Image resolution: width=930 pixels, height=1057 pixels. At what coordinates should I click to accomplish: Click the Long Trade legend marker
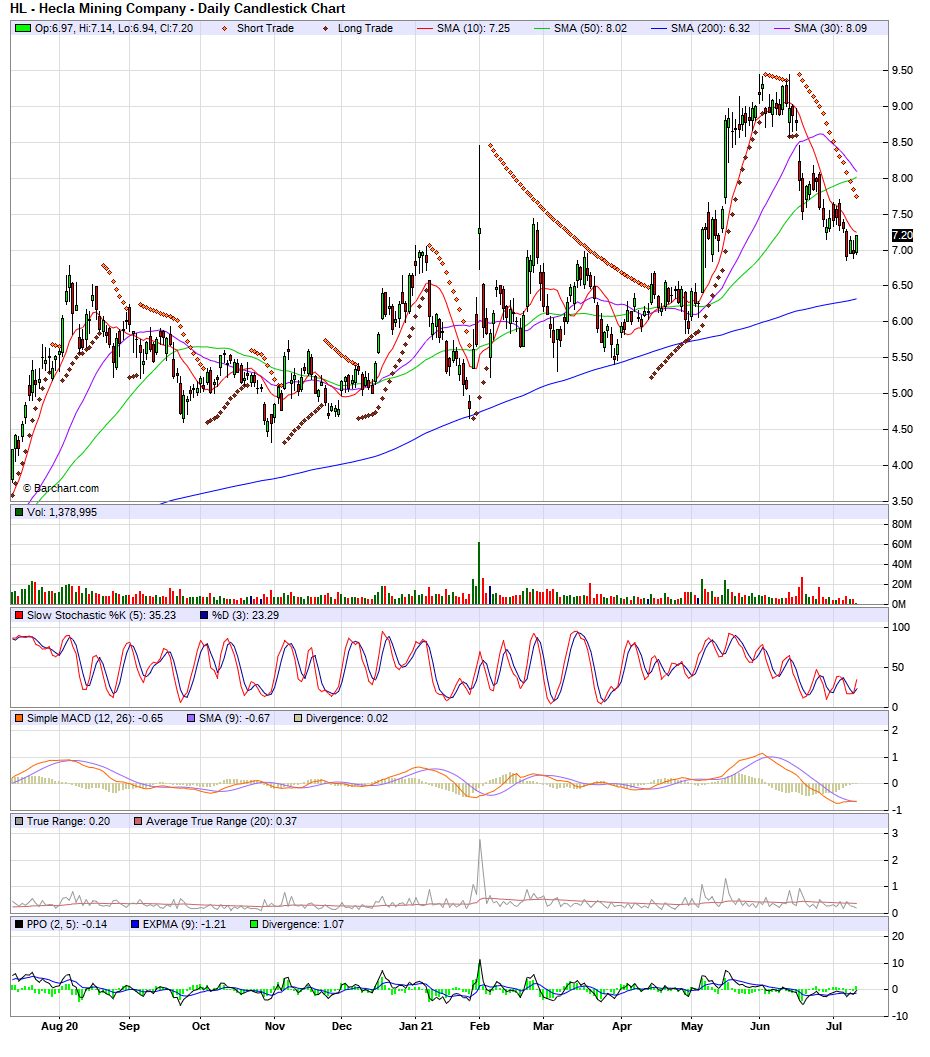[x=326, y=29]
